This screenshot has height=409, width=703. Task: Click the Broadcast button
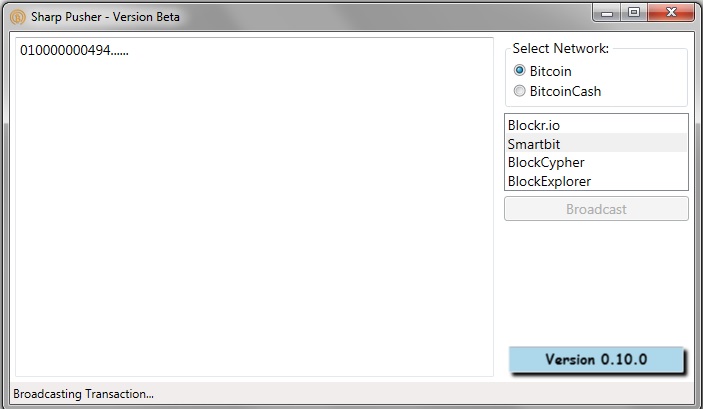click(x=596, y=209)
